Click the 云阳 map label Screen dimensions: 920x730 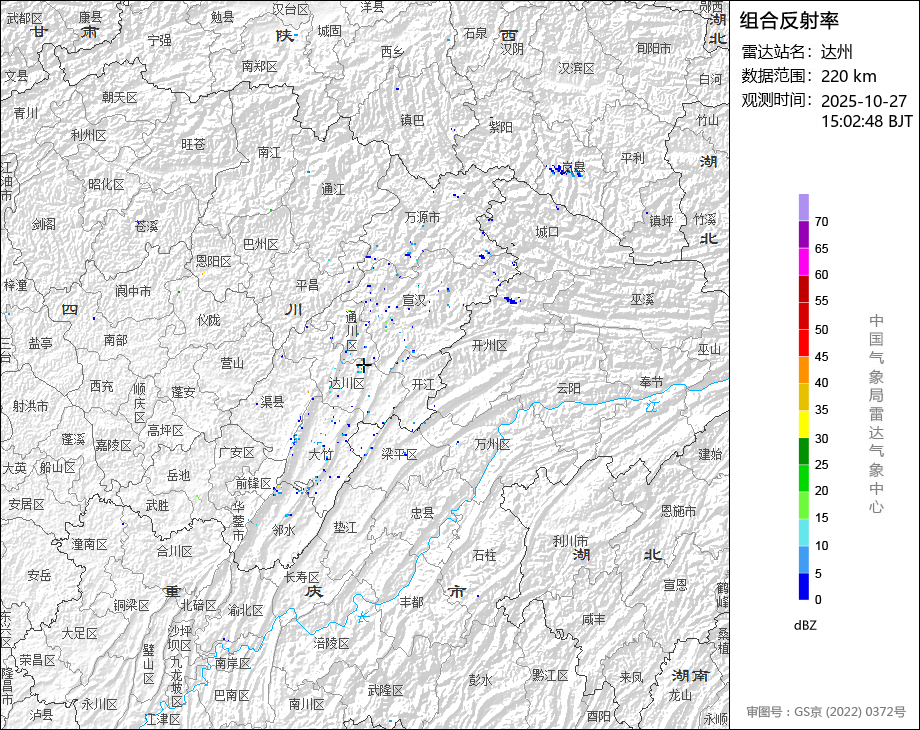pos(569,388)
